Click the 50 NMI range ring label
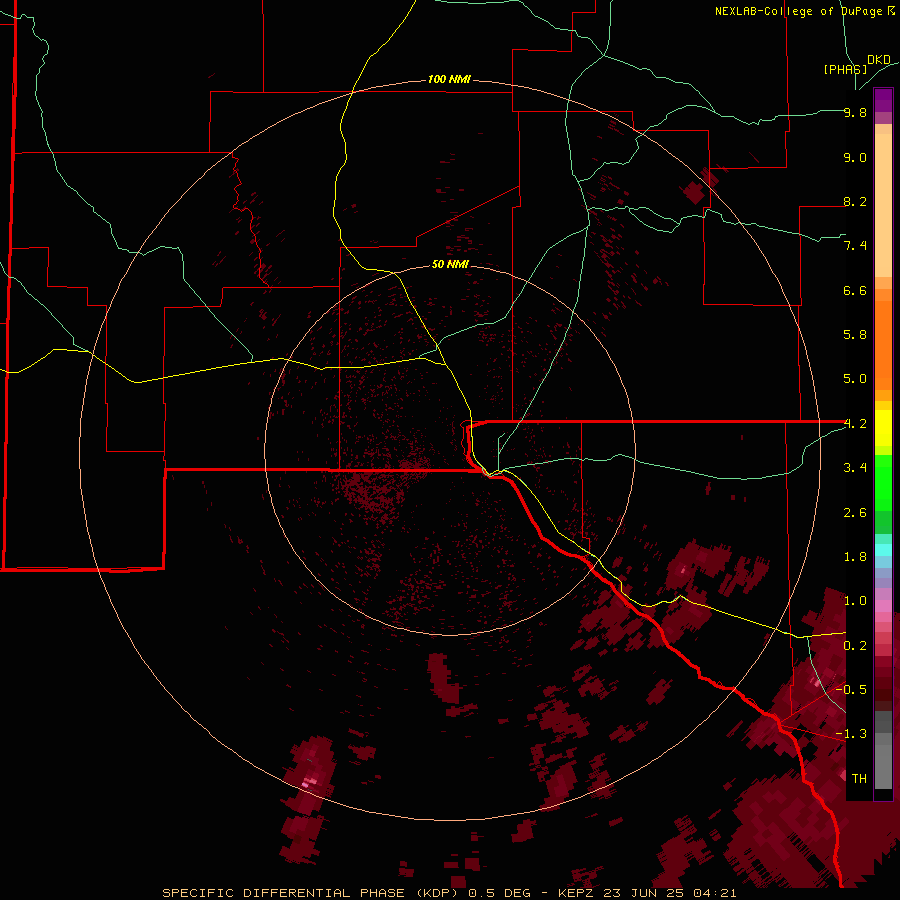This screenshot has height=900, width=900. point(450,264)
